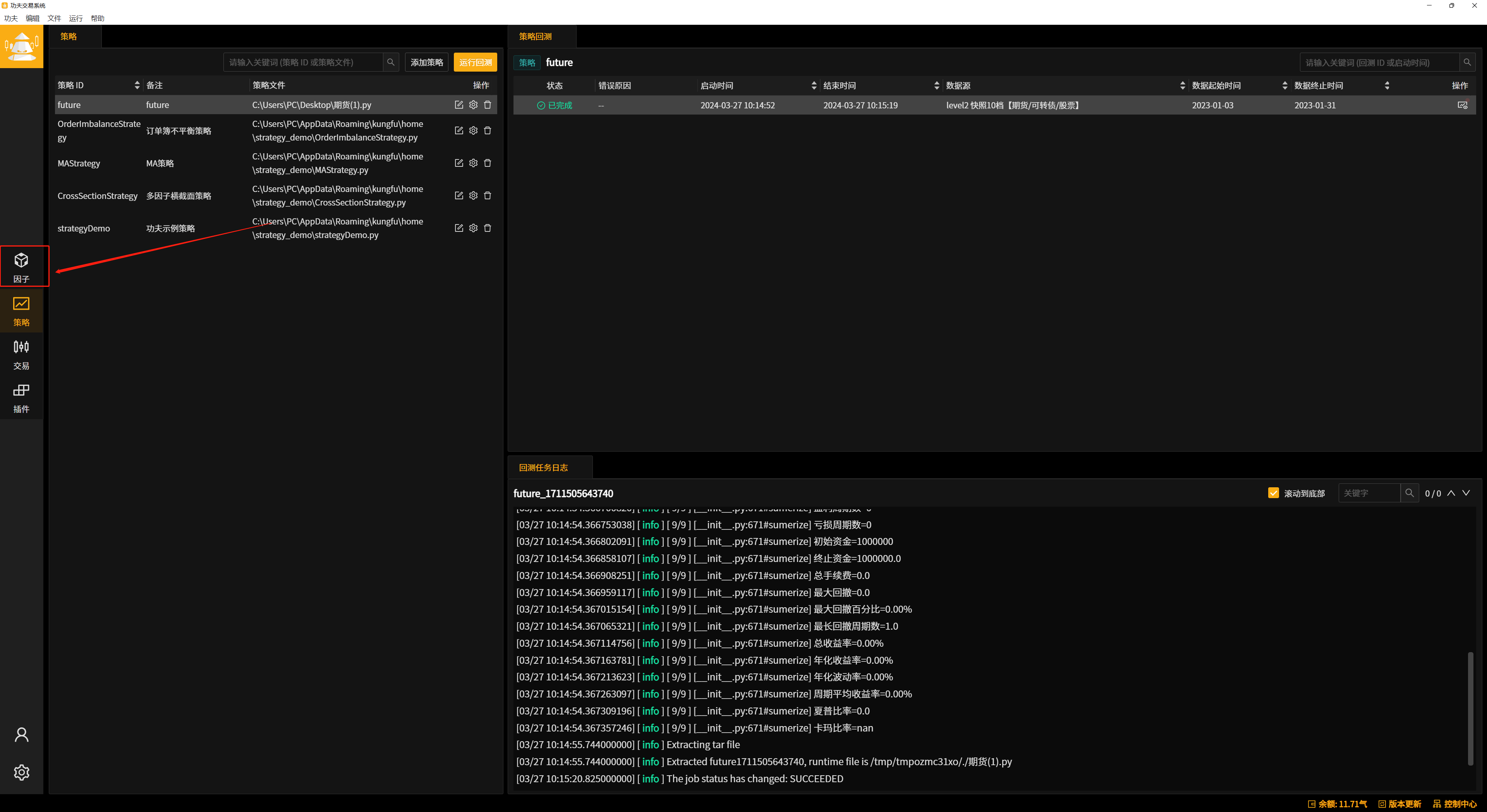Open the 因子 (factor) sidebar section
Screen dimensions: 1487x812
point(22,267)
